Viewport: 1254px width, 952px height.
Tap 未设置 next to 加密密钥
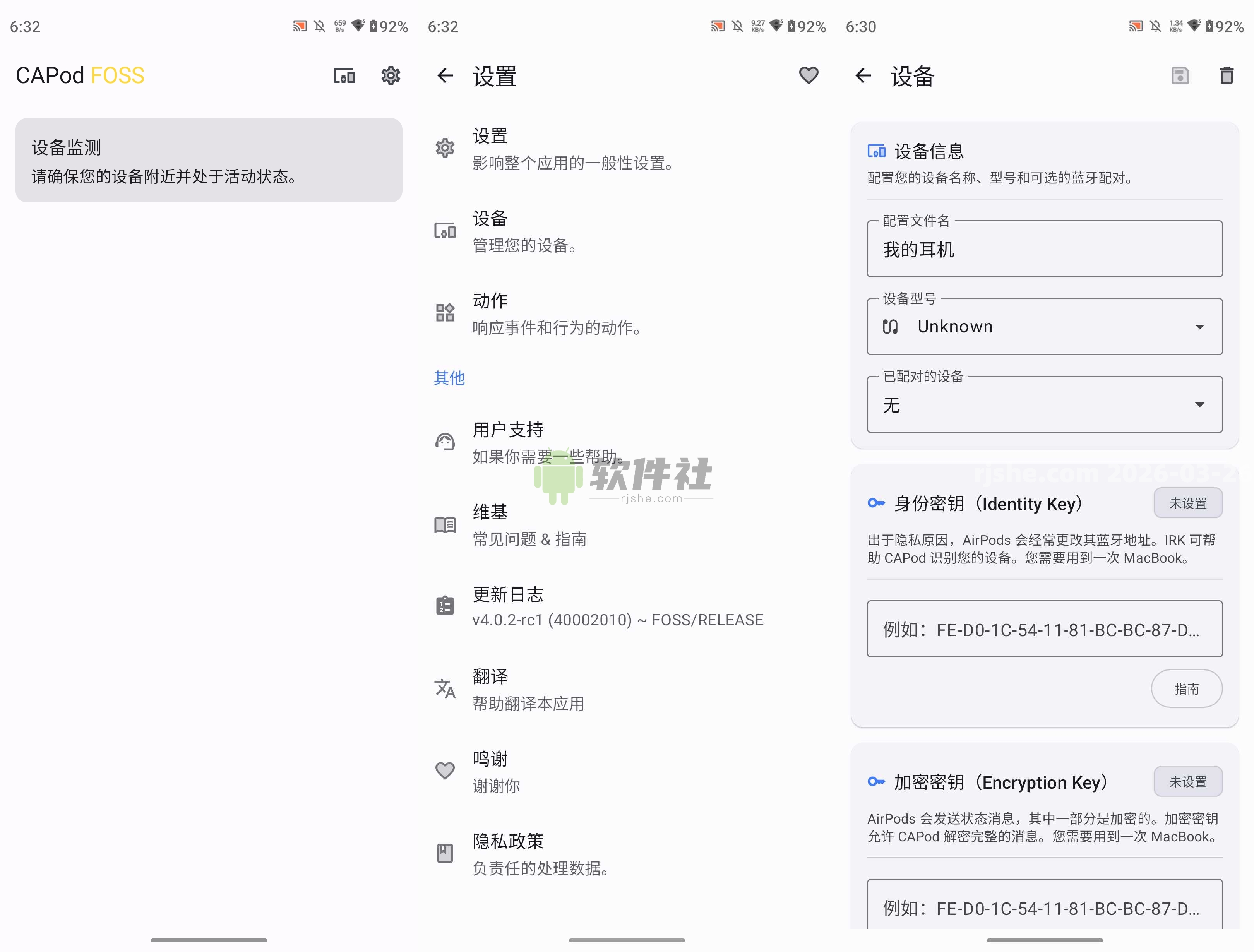tap(1188, 781)
